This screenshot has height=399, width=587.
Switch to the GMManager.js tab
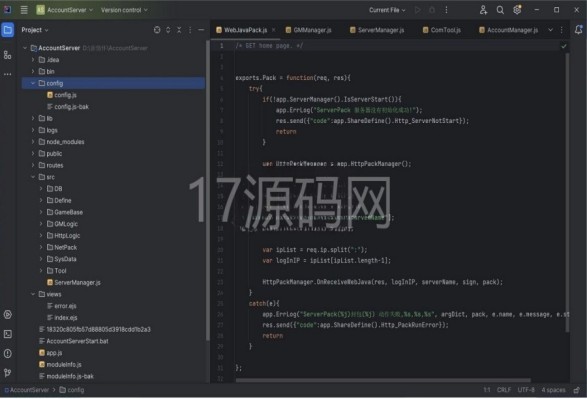[308, 30]
